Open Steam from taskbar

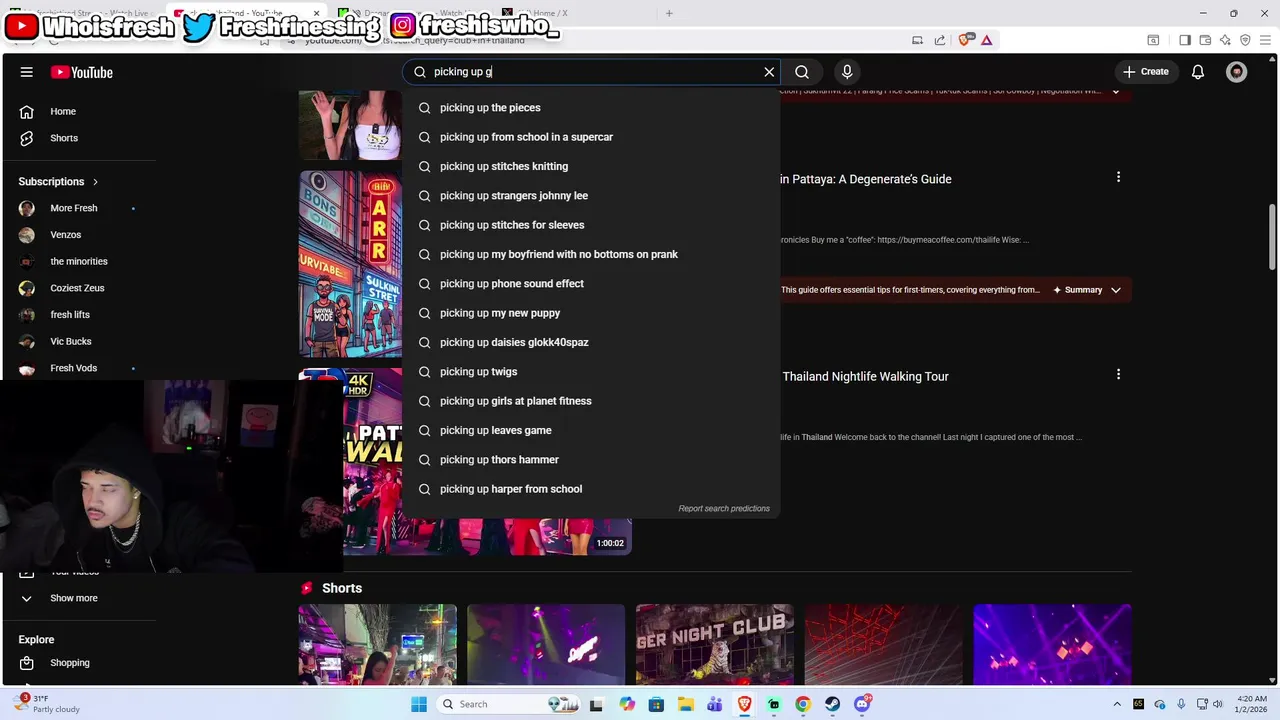click(x=832, y=704)
